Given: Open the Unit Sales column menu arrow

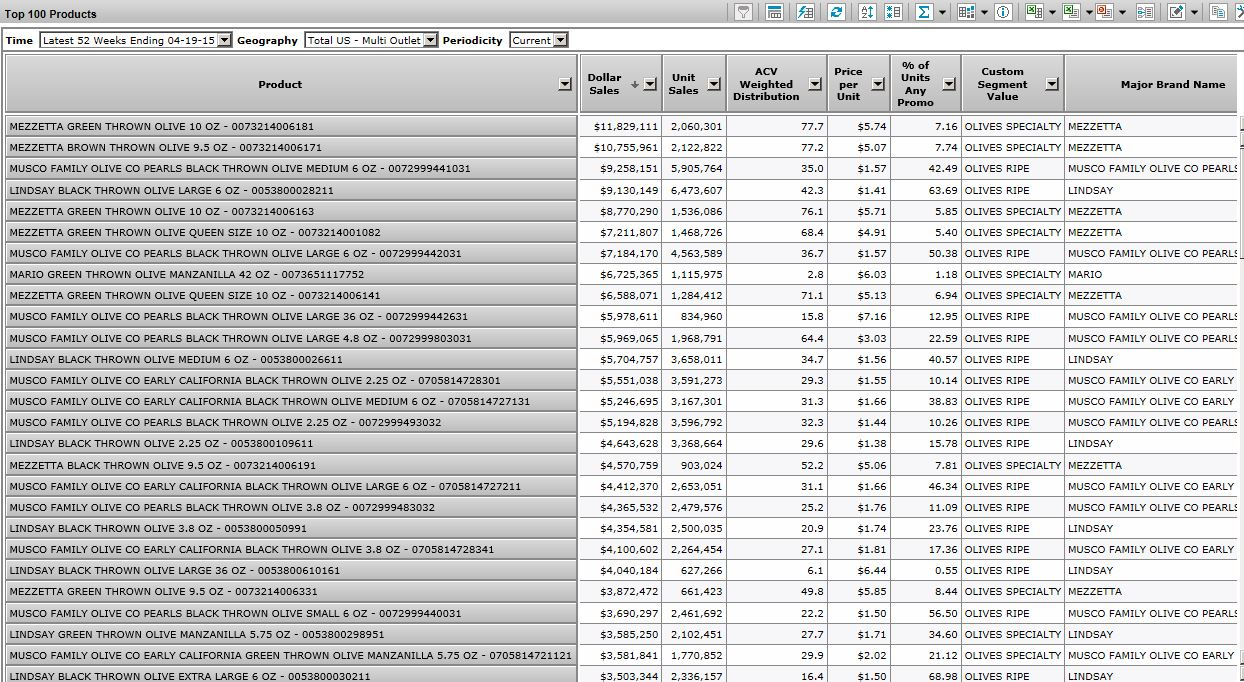Looking at the screenshot, I should tap(713, 84).
